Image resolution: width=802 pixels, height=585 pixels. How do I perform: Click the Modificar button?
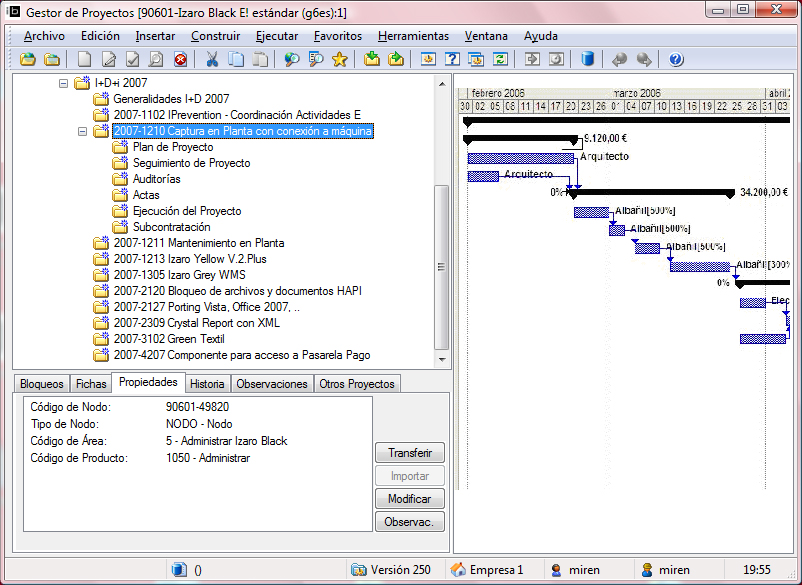(410, 499)
